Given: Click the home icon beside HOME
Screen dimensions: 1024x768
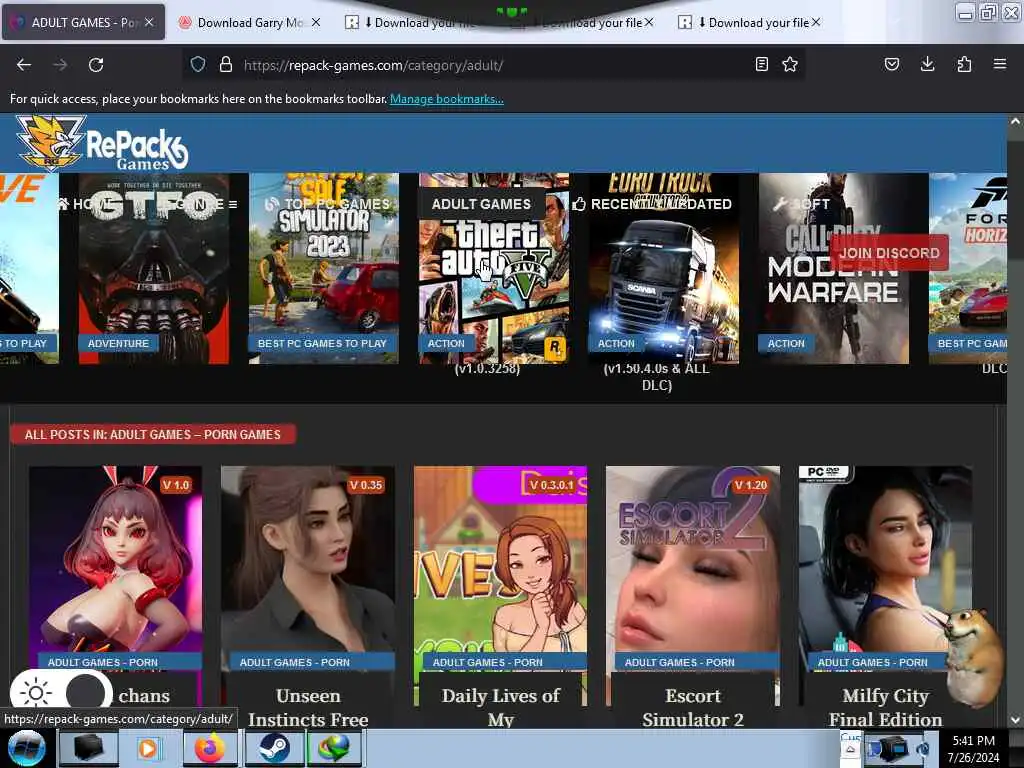Looking at the screenshot, I should tap(63, 204).
